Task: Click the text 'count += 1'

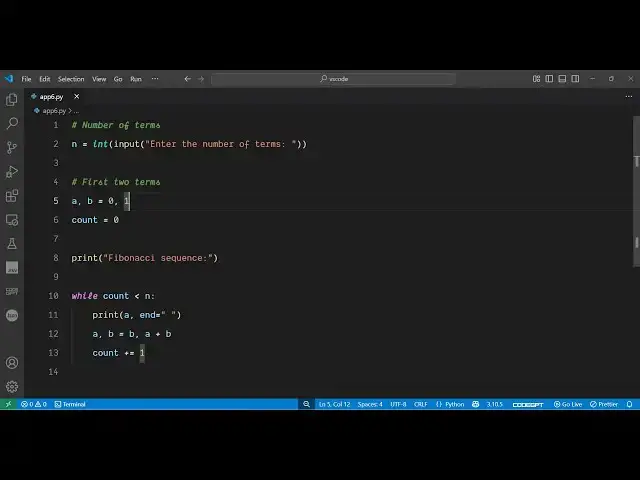Action: [118, 353]
